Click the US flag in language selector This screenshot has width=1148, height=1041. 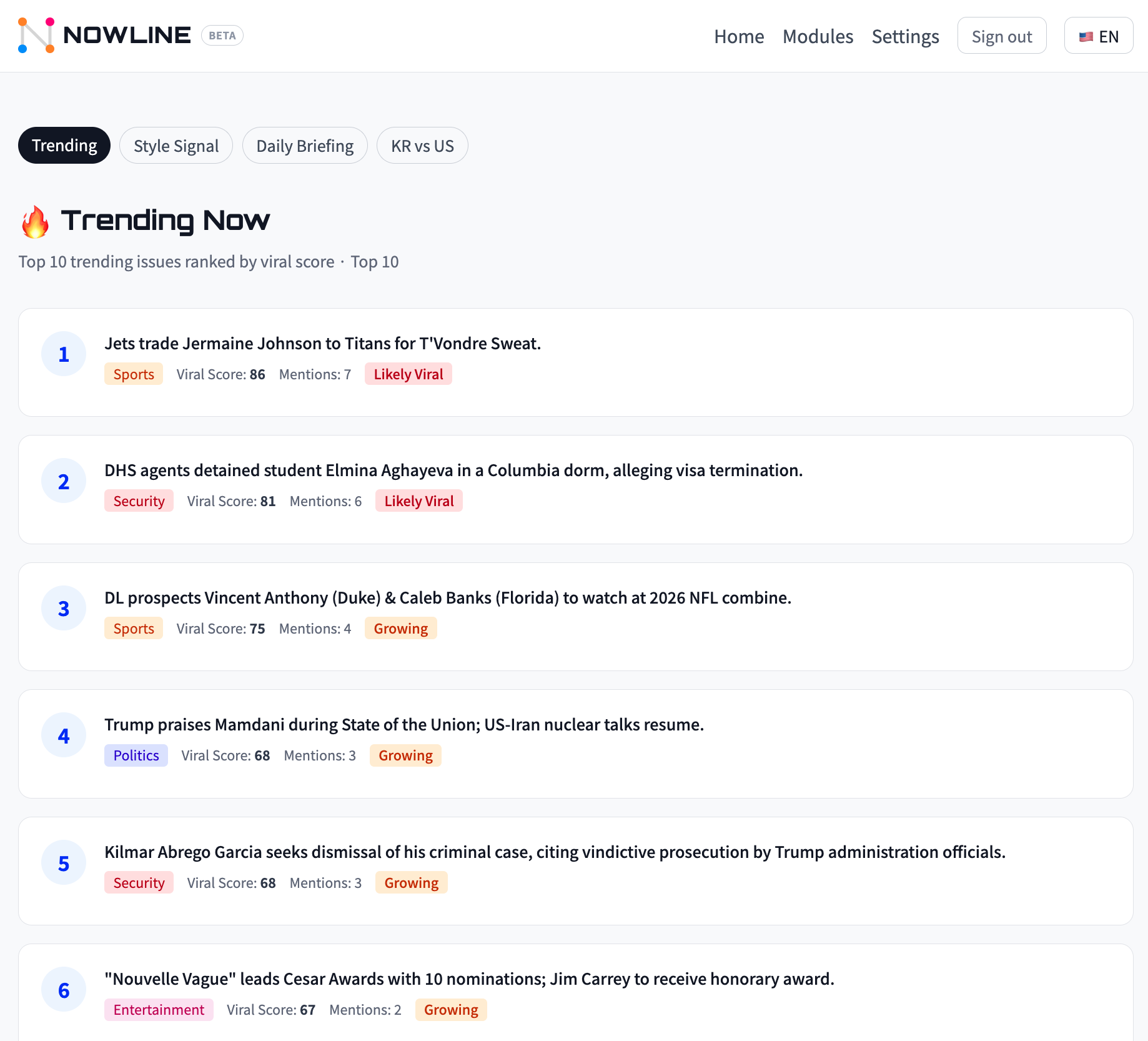pyautogui.click(x=1085, y=36)
